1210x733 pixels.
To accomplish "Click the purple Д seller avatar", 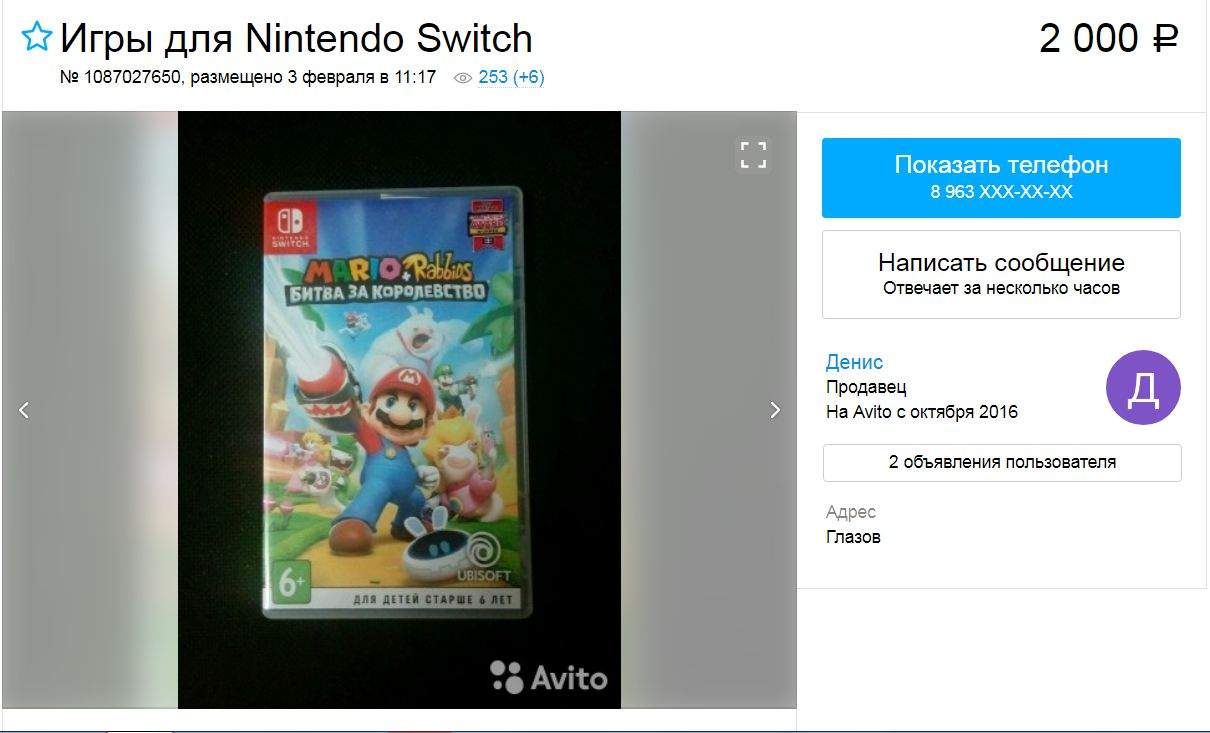I will tap(1143, 388).
